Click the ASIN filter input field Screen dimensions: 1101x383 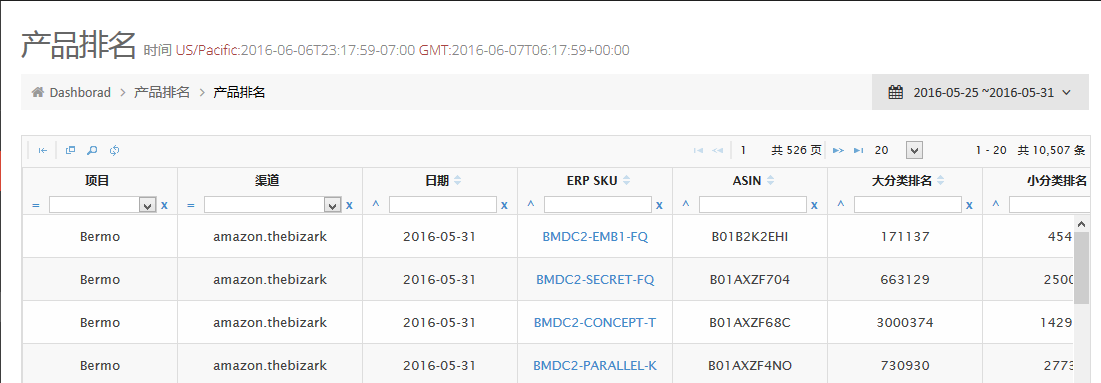[x=753, y=205]
